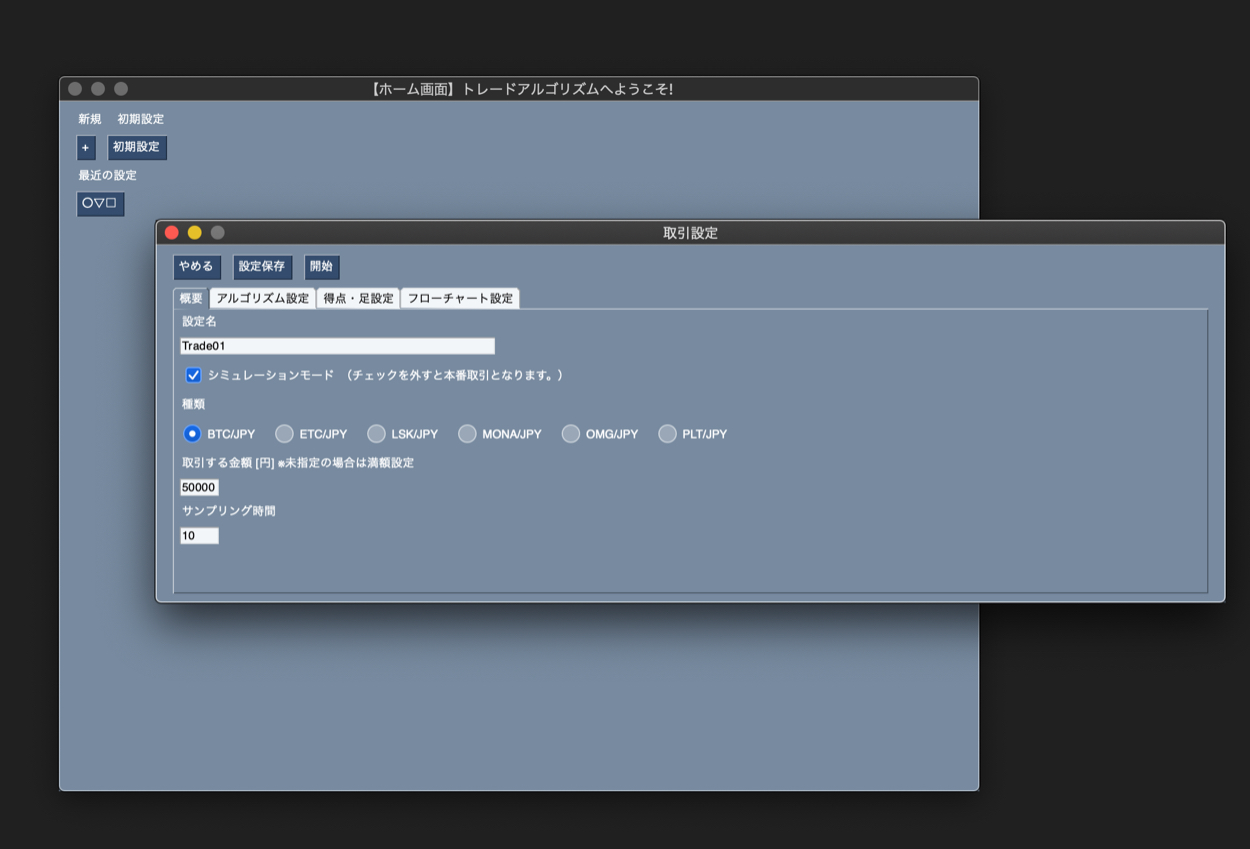Switch to the 概要 tab
Screen dimensions: 1250x849
(190, 298)
